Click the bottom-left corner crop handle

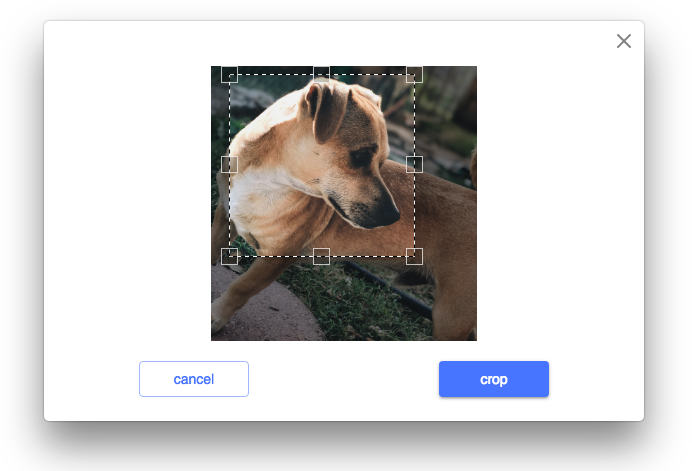pos(229,256)
